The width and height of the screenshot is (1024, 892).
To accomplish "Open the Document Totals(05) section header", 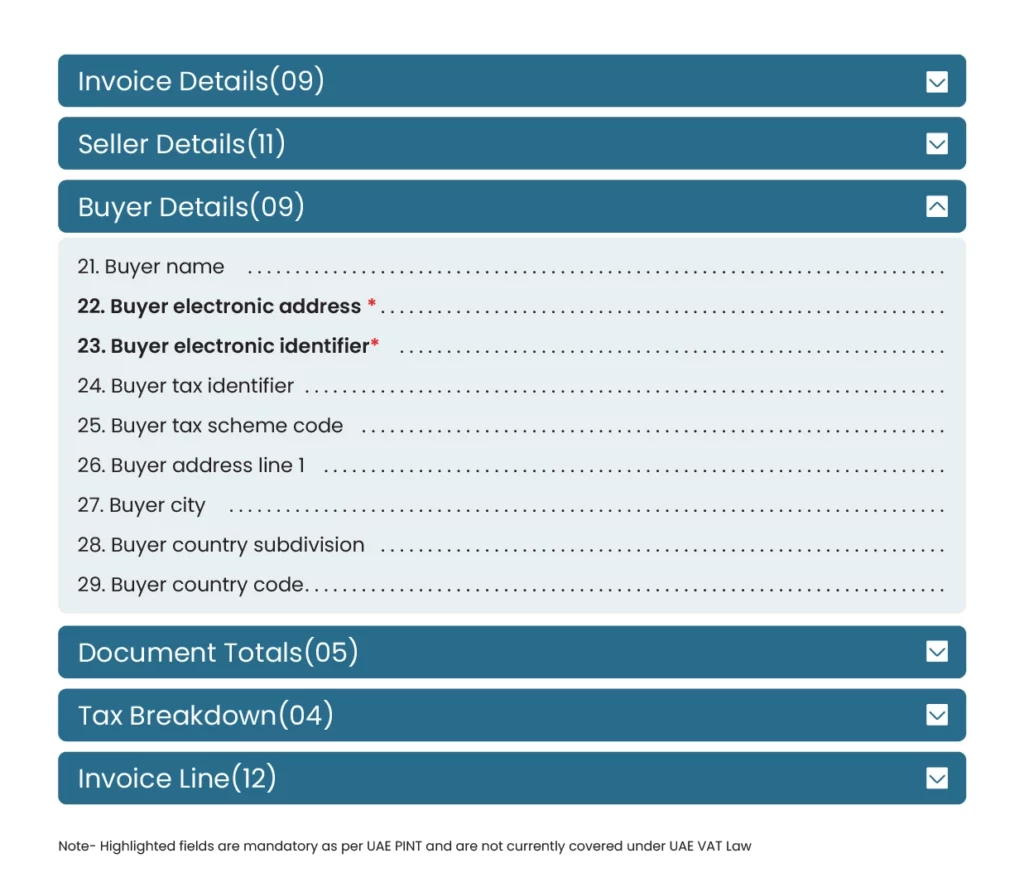I will [x=218, y=653].
